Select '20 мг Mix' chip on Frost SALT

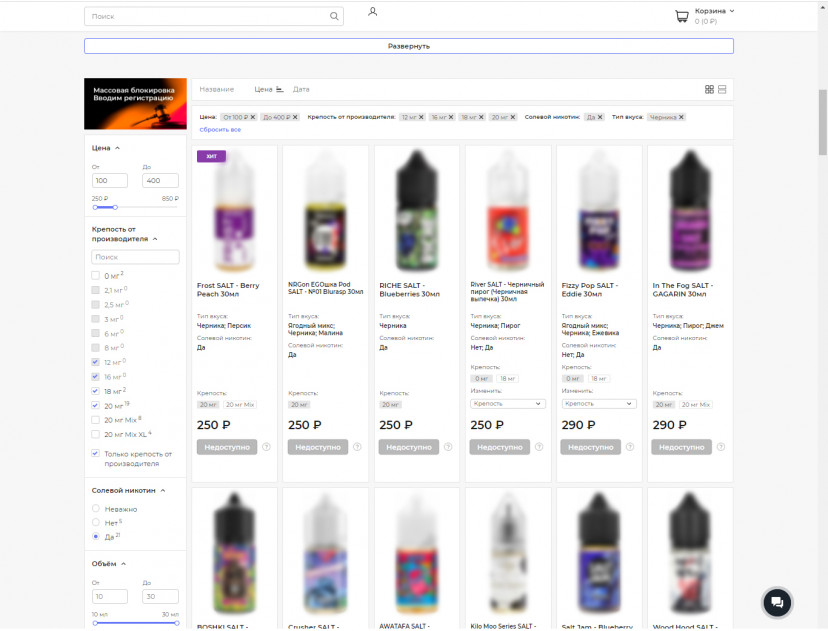(240, 405)
